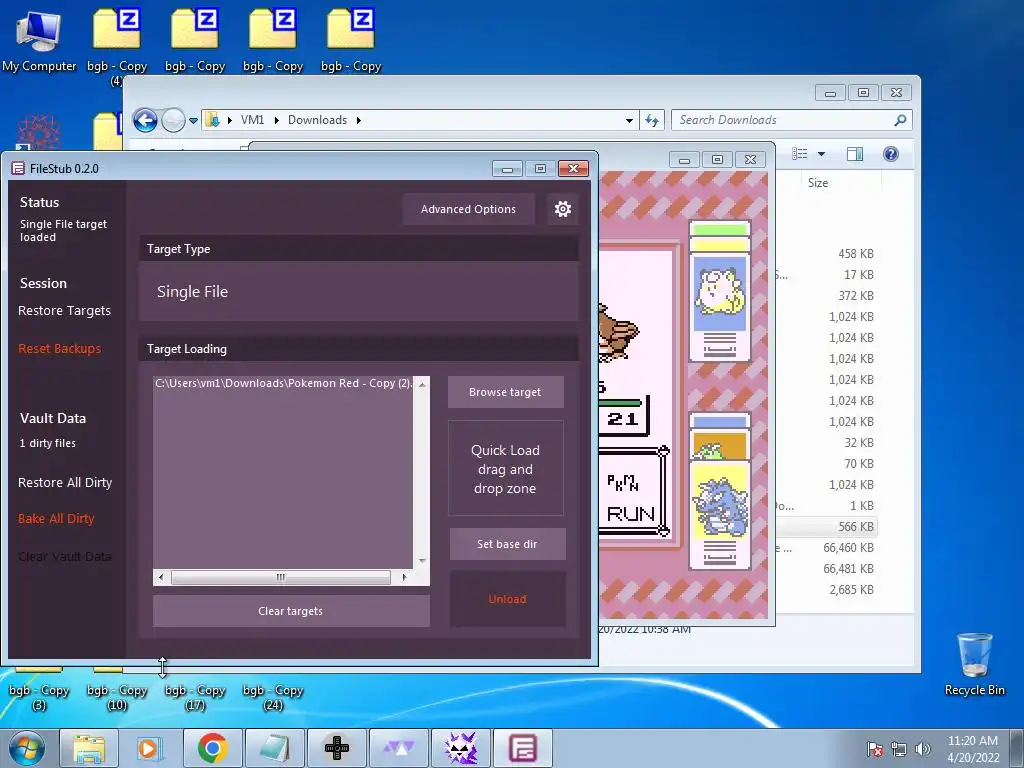Click Reset Backups in sidebar
This screenshot has height=768, width=1024.
click(x=59, y=349)
